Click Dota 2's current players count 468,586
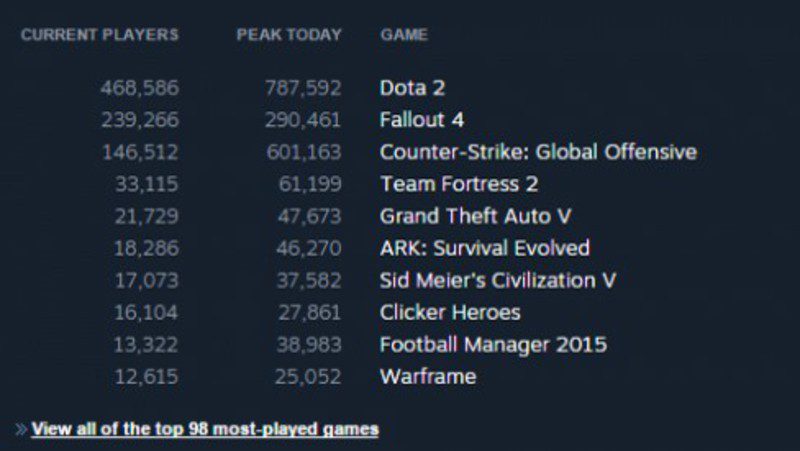 [x=139, y=88]
